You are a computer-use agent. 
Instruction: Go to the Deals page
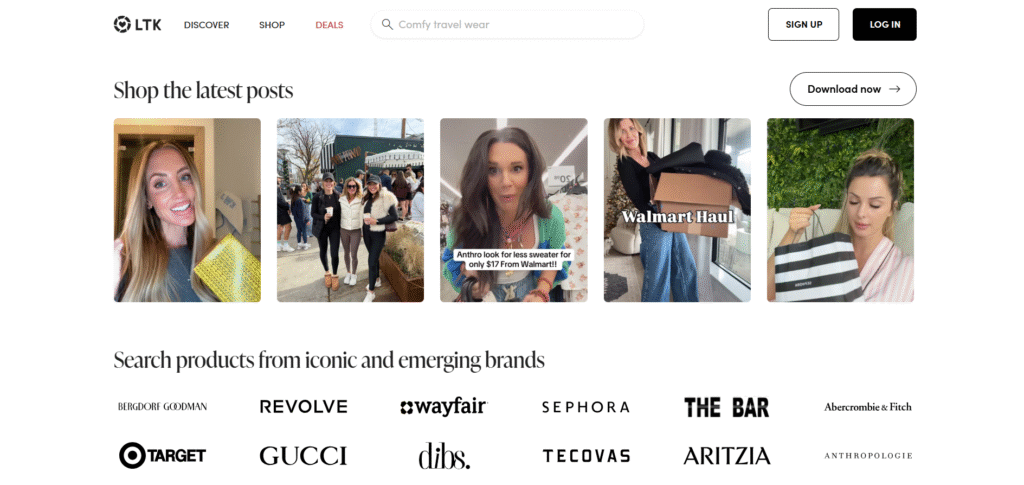(x=329, y=25)
